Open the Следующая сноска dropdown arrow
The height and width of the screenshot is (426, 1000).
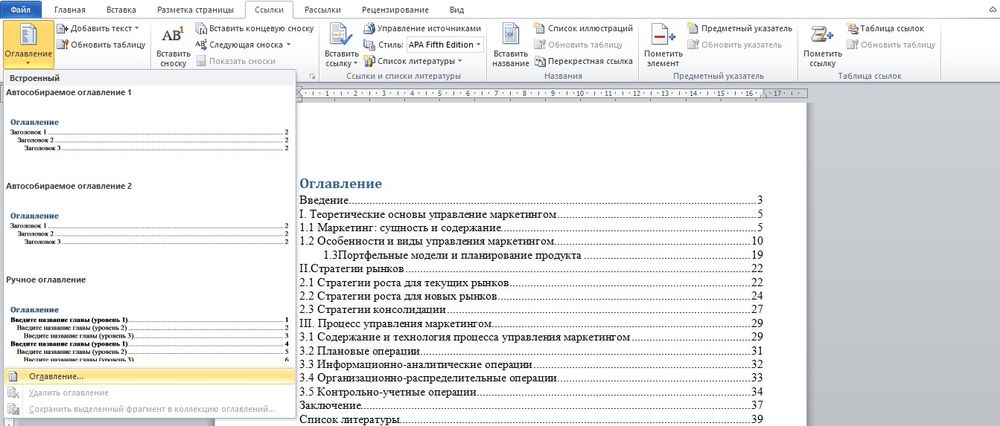pyautogui.click(x=289, y=45)
